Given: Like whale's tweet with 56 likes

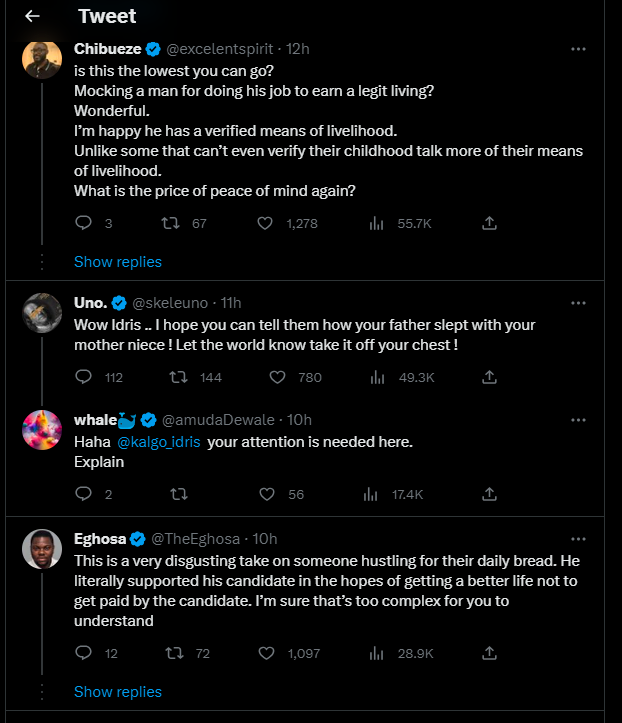Looking at the screenshot, I should point(265,493).
